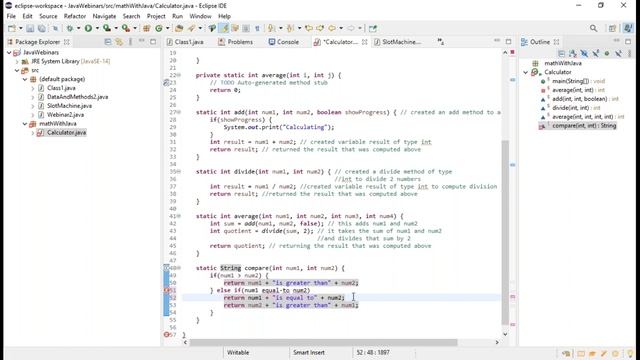640x360 pixels.
Task: Create a new Java package via toolbar icon
Action: click(147, 29)
